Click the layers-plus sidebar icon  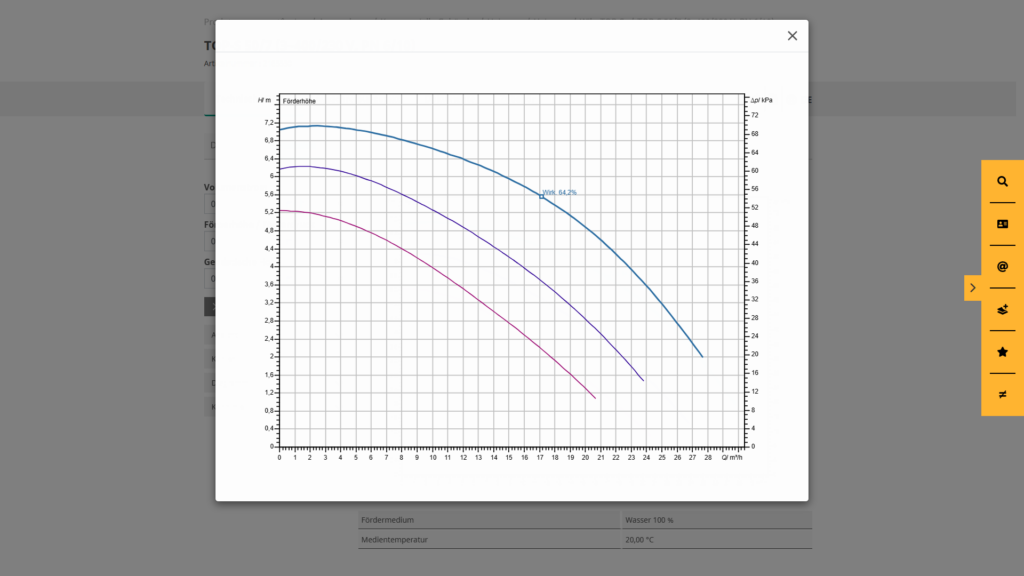click(1002, 310)
